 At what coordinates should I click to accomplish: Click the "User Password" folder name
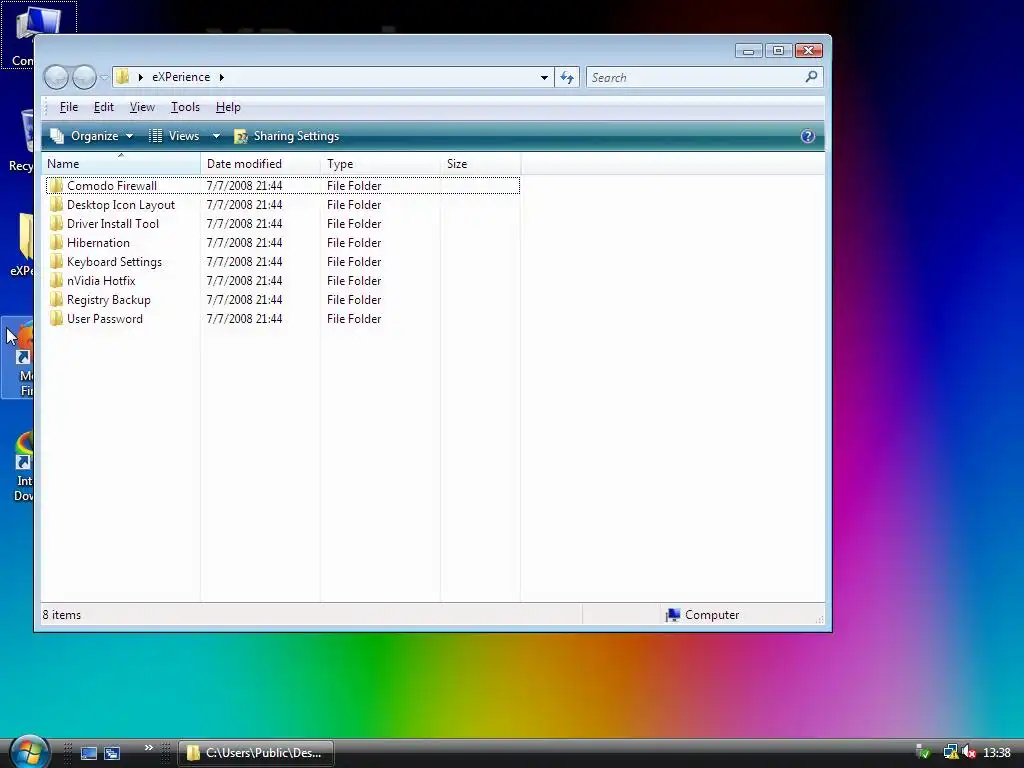(104, 319)
